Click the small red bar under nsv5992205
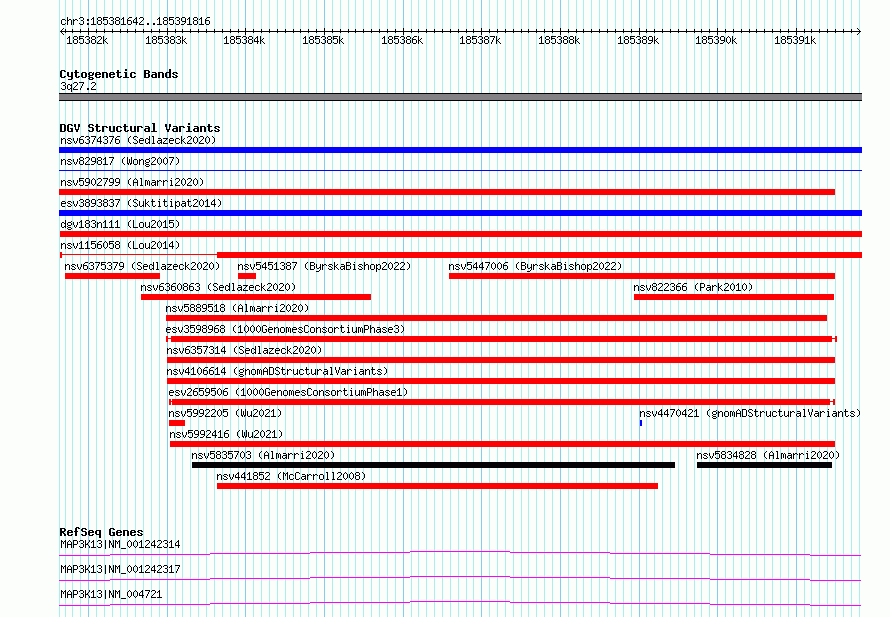Viewport: 890px width, 617px height. point(177,423)
